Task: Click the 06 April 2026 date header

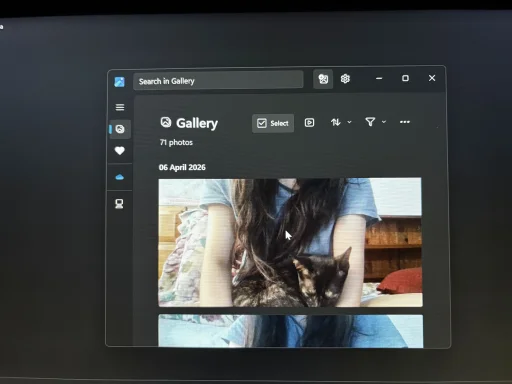Action: click(182, 167)
